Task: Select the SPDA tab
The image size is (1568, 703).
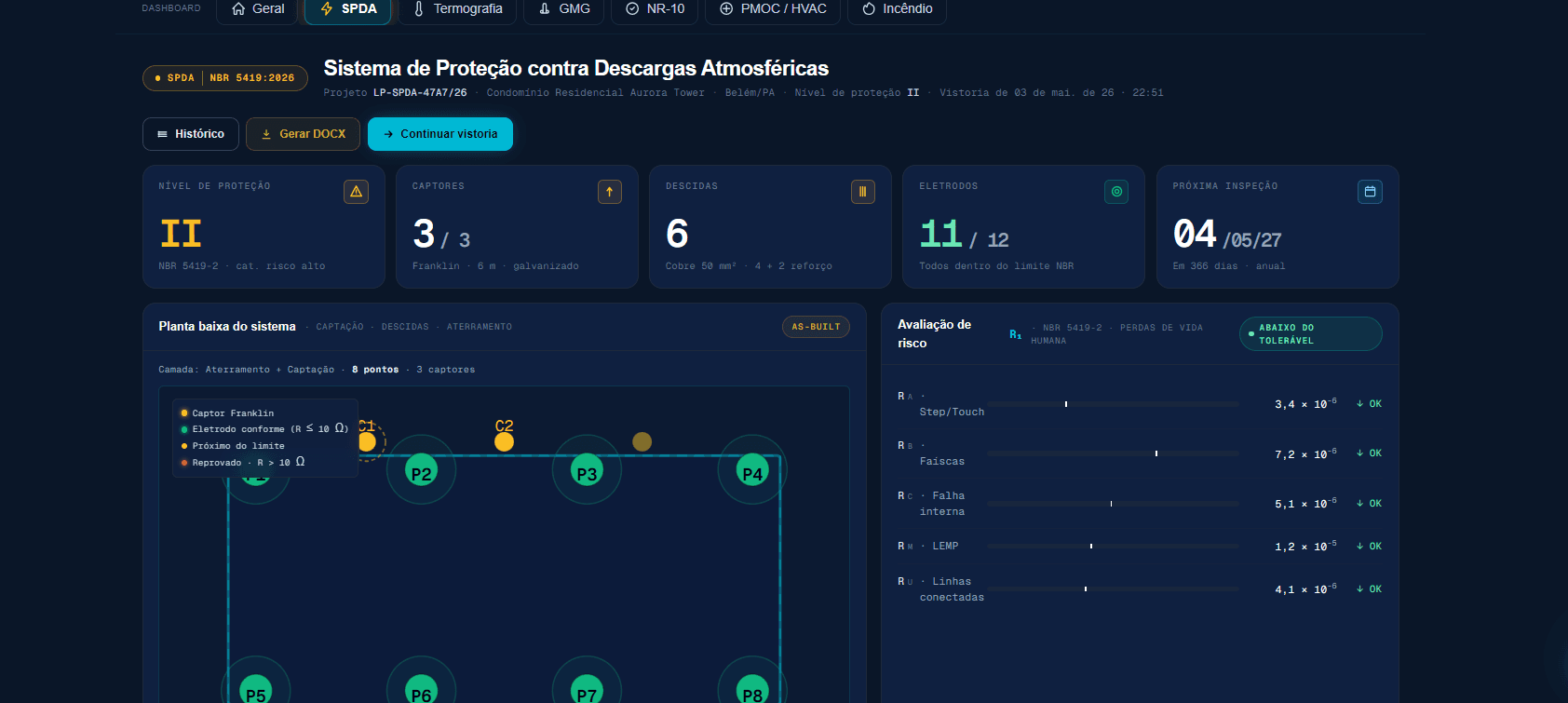Action: (348, 9)
